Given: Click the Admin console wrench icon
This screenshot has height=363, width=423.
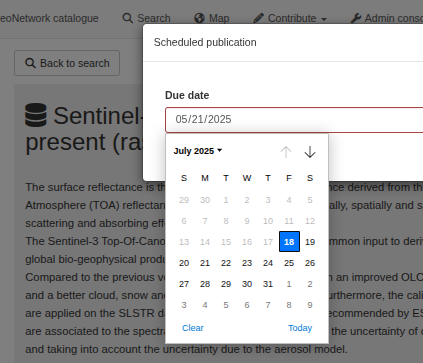Looking at the screenshot, I should (x=356, y=18).
